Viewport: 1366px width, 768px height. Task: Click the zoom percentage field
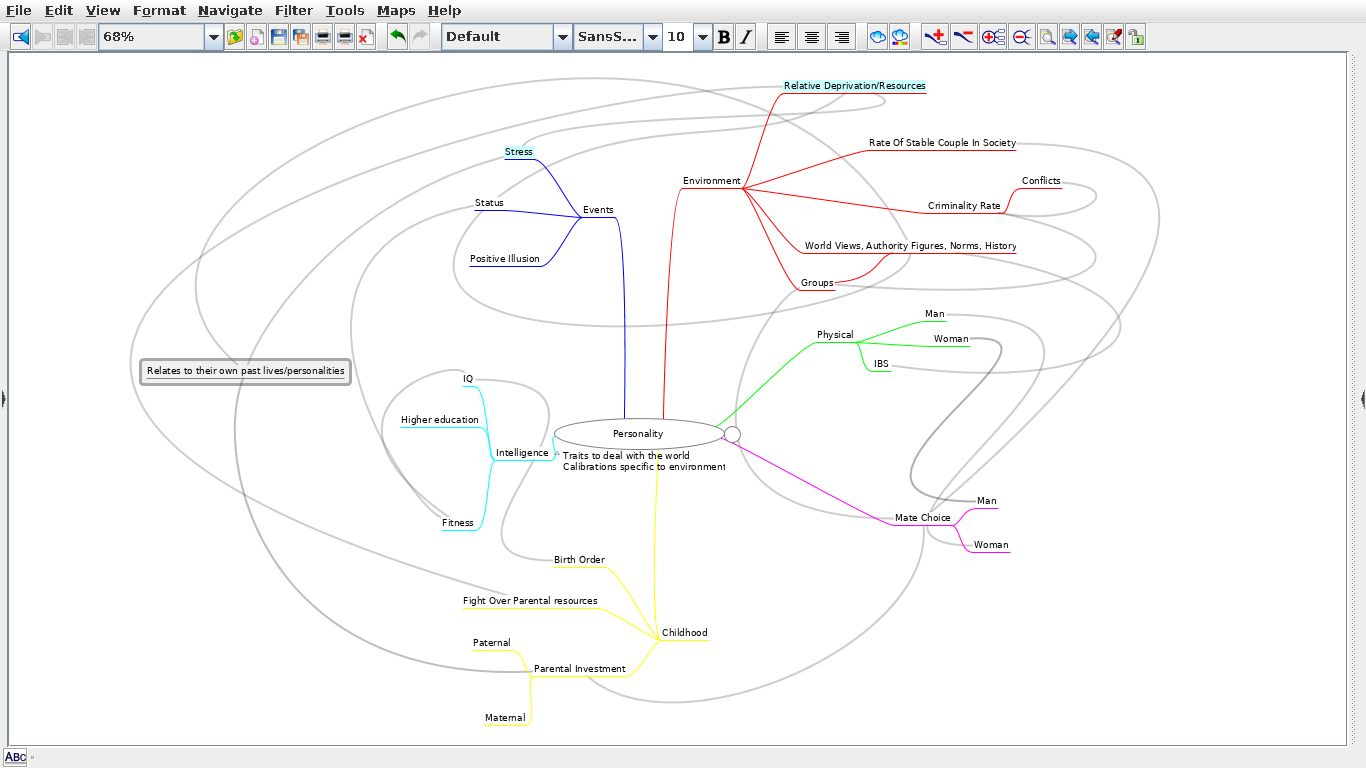point(151,37)
